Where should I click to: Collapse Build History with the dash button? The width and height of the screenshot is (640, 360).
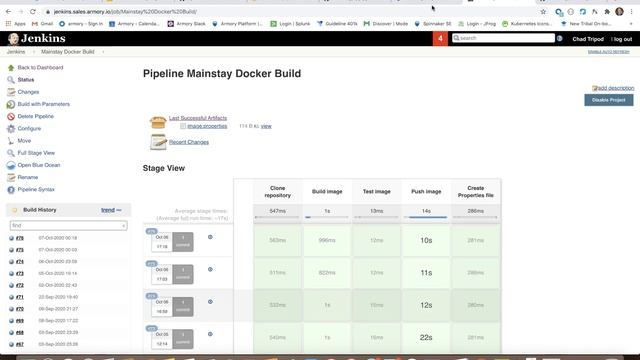pos(119,210)
